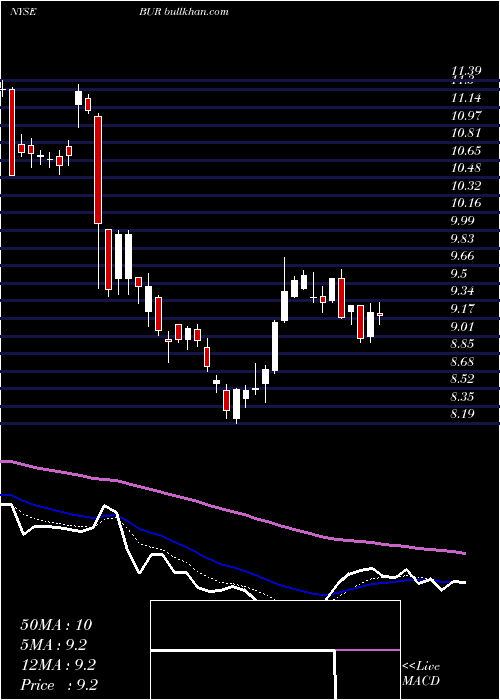Select the 8.85 price level label
The image size is (500, 700).
pyautogui.click(x=463, y=344)
